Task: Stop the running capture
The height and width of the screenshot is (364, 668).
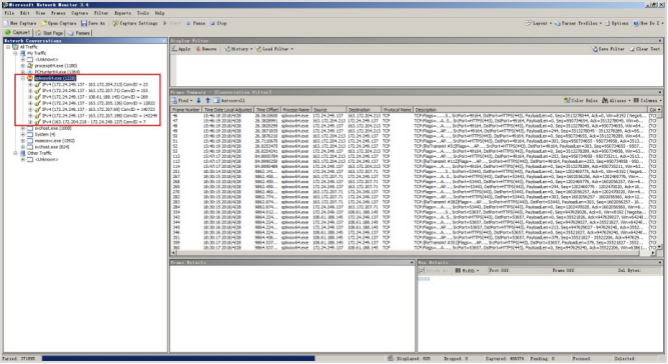Action: 219,23
